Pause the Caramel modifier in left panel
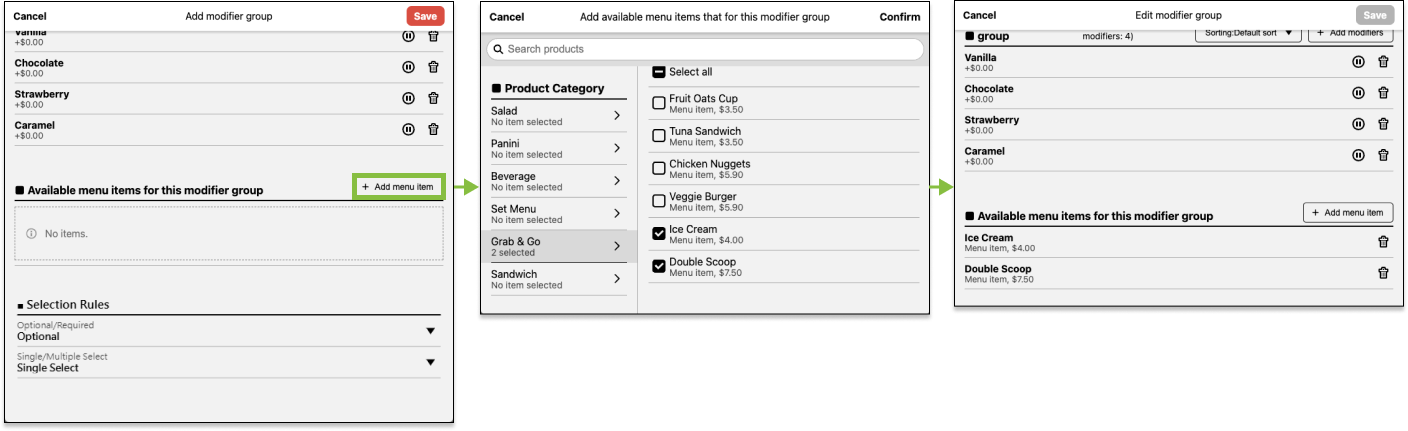The image size is (1408, 431). click(408, 129)
